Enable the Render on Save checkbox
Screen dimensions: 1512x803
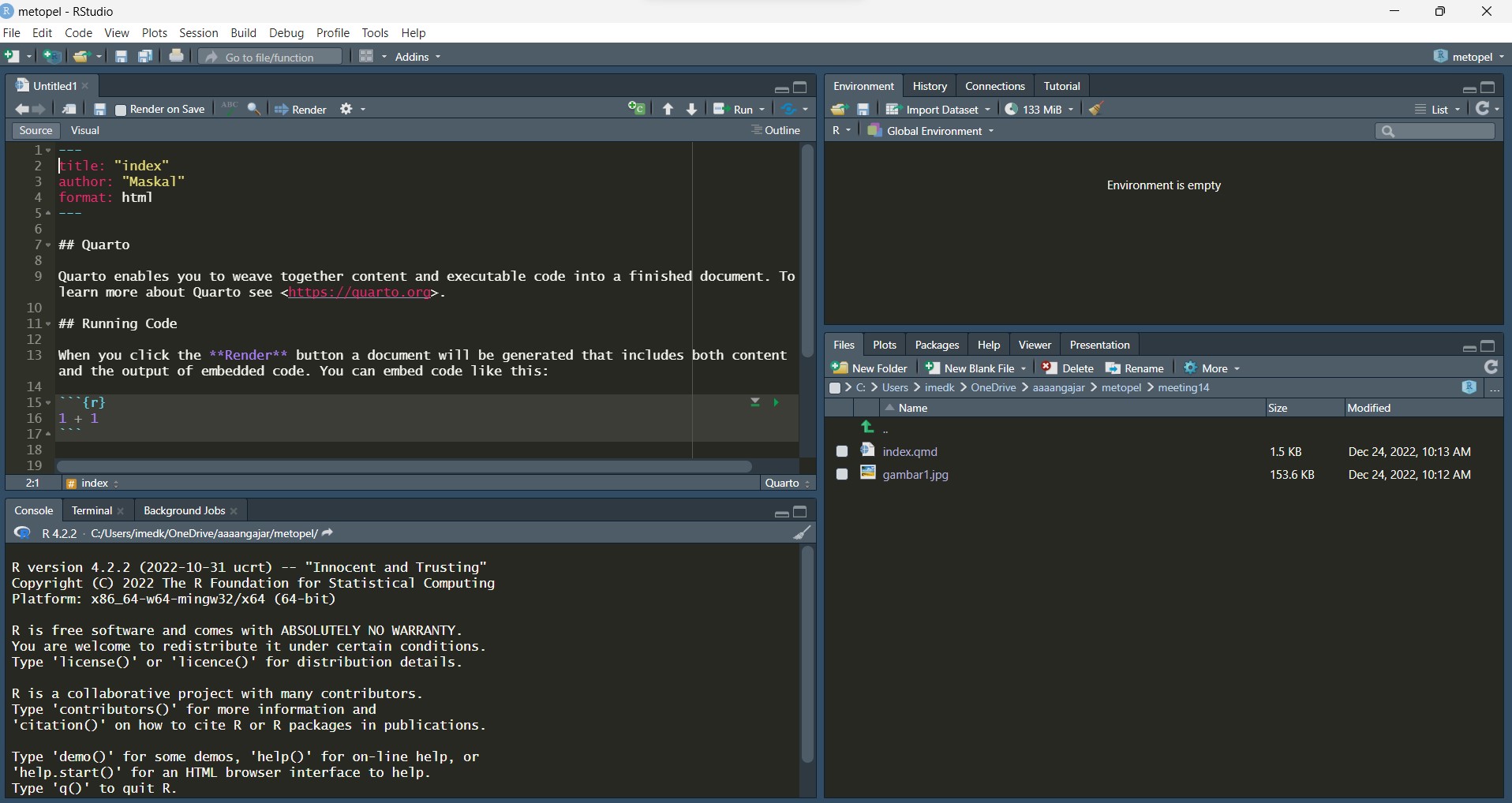tap(121, 110)
